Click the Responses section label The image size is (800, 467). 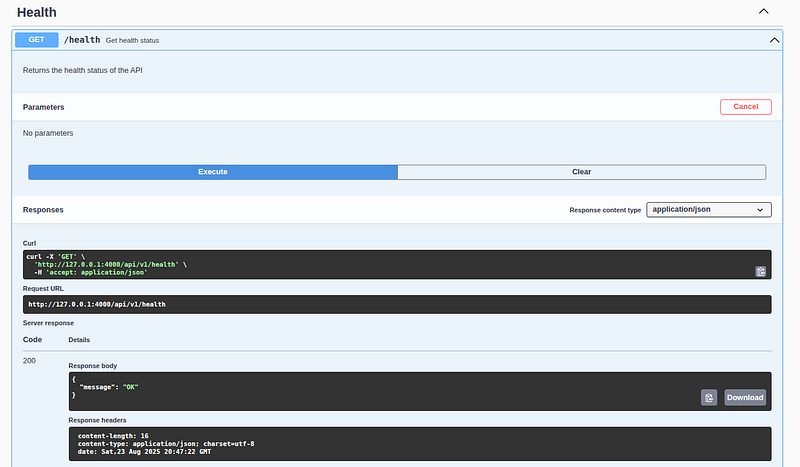(x=43, y=210)
